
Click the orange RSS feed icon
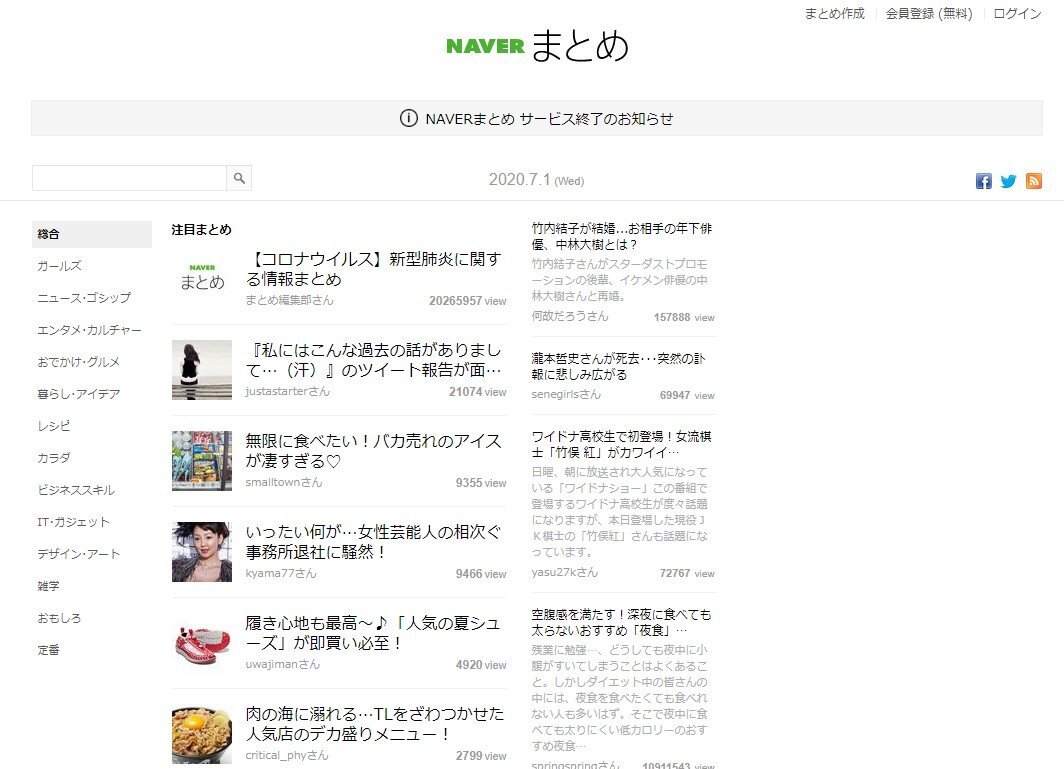[1034, 181]
